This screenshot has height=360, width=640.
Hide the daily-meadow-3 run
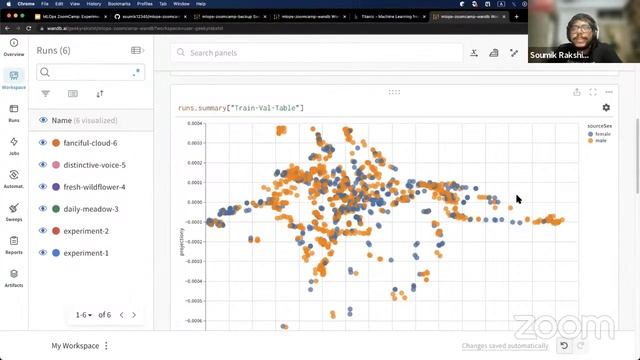click(43, 209)
